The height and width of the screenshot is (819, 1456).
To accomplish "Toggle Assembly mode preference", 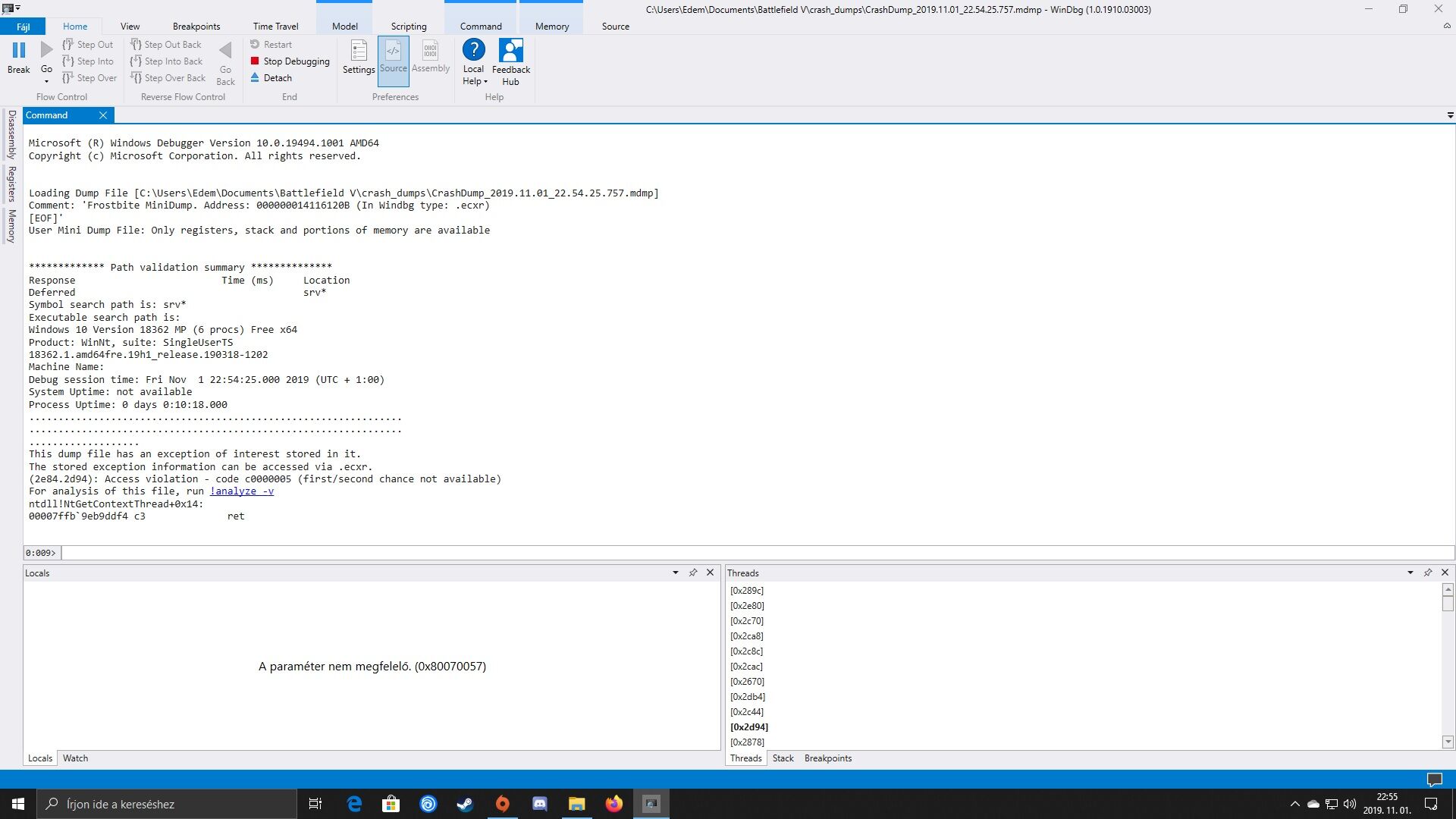I will (x=430, y=58).
